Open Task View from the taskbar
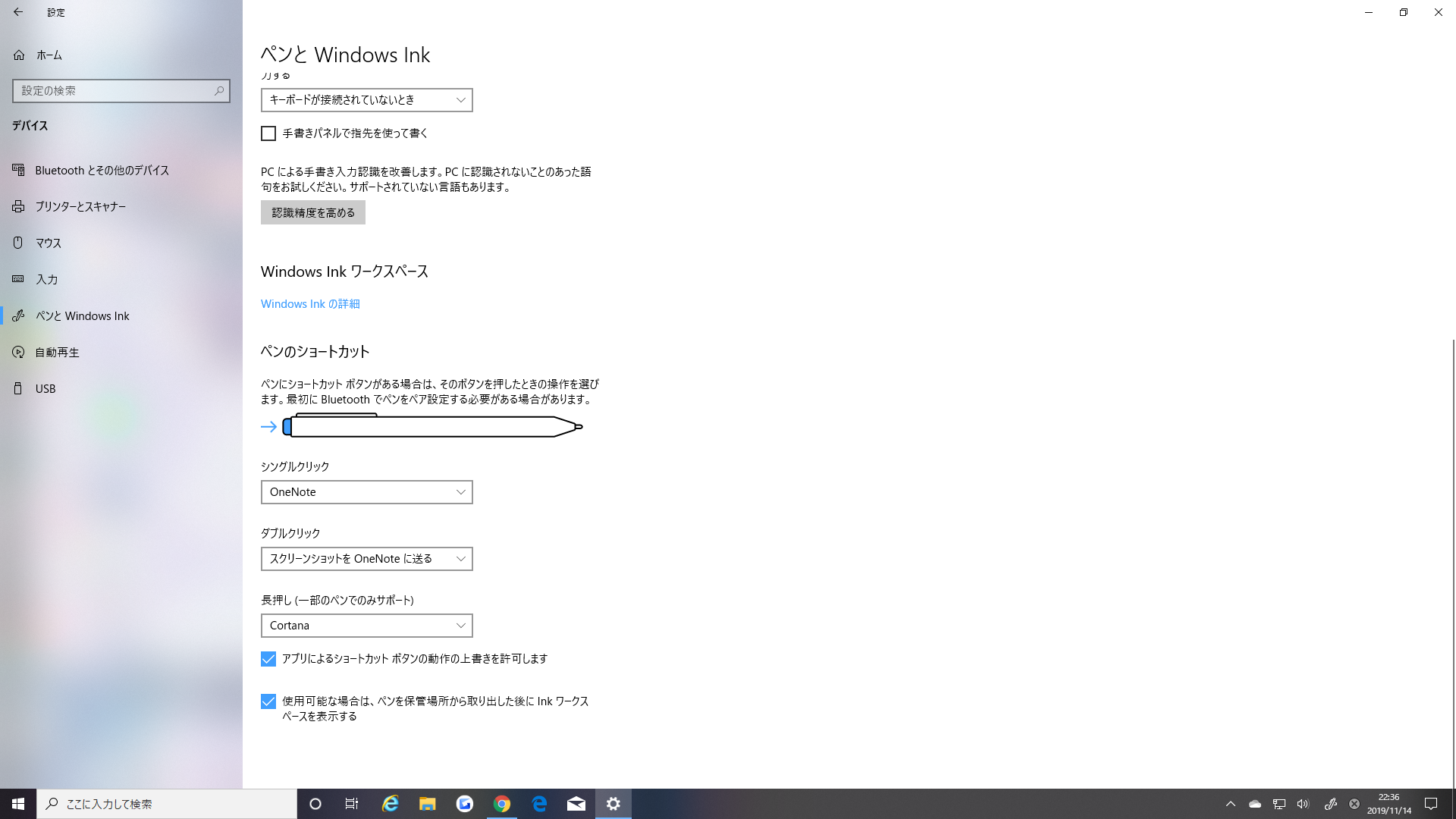 coord(352,804)
